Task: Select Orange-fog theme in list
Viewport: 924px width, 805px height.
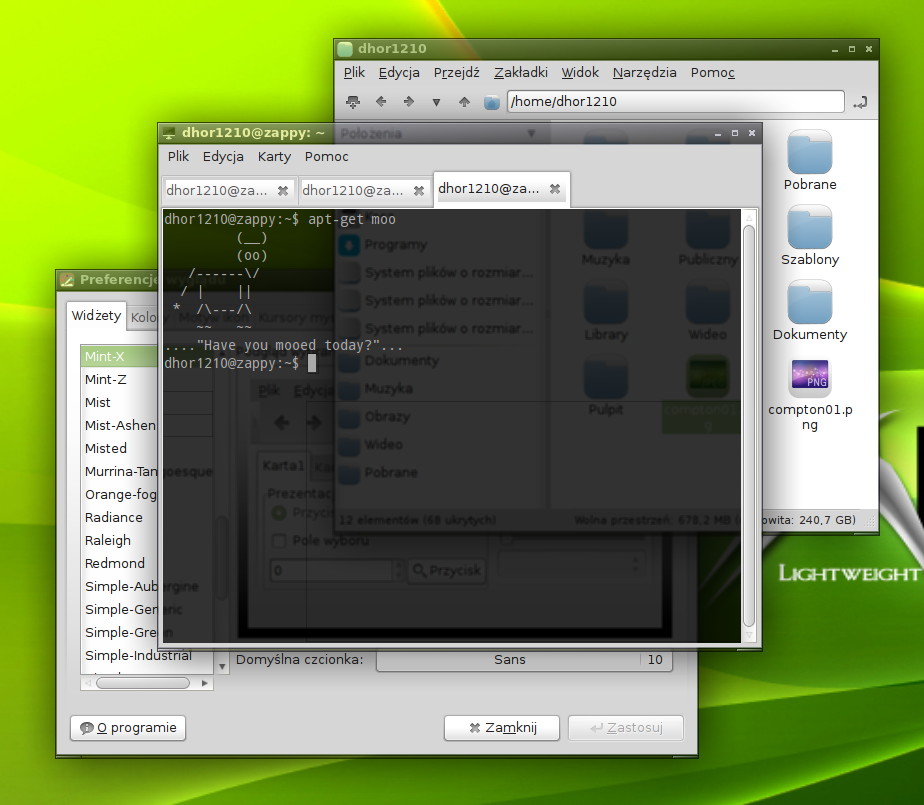Action: 120,494
